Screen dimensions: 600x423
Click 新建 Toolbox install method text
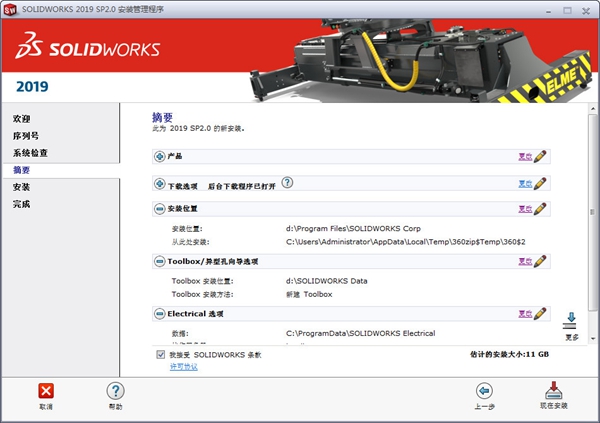(309, 294)
